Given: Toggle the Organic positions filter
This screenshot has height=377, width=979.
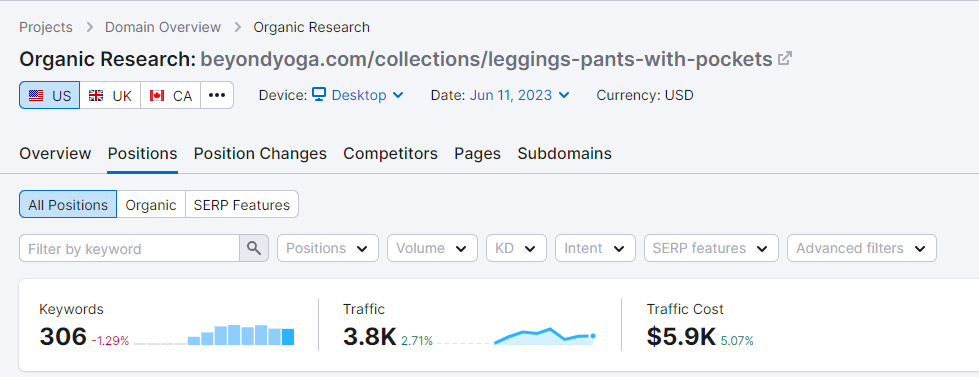Looking at the screenshot, I should [x=151, y=205].
